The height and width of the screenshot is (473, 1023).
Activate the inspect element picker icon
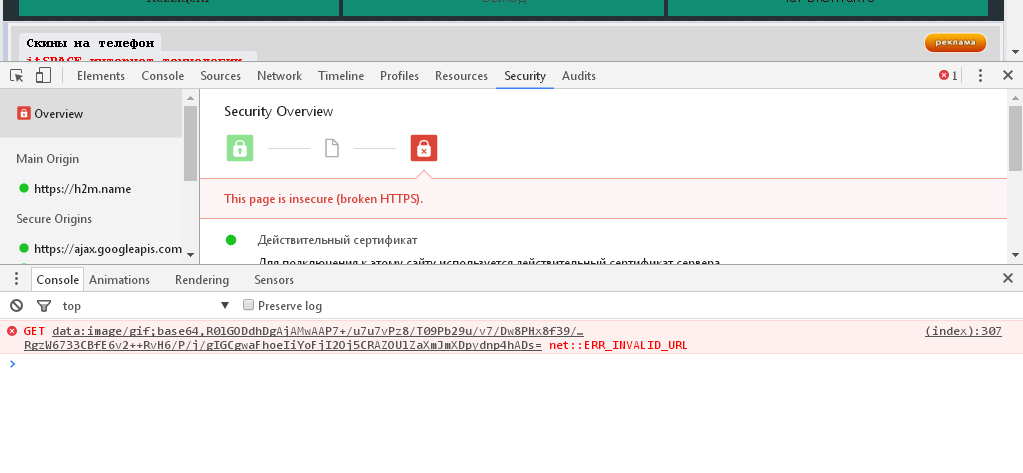tap(17, 76)
